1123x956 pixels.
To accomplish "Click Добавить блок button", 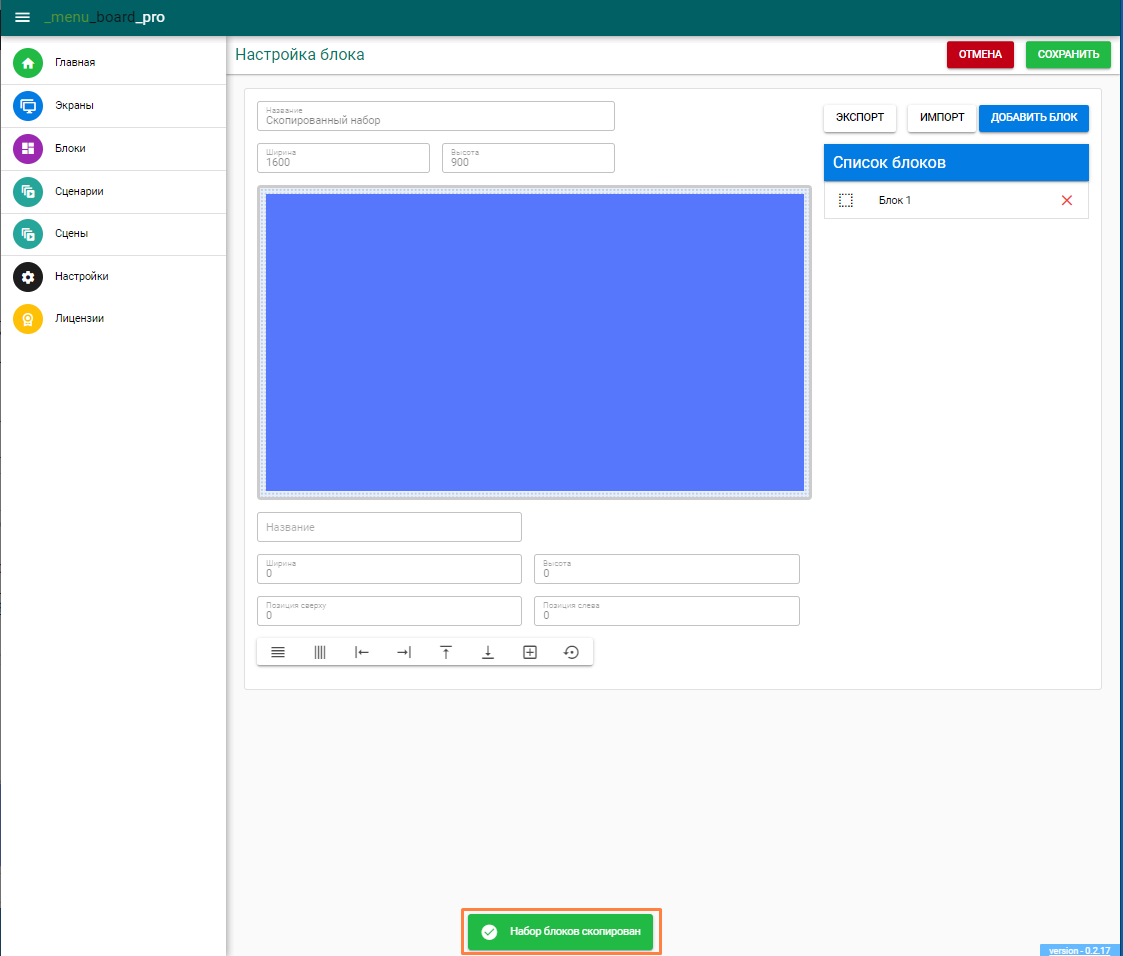I will [x=1033, y=118].
